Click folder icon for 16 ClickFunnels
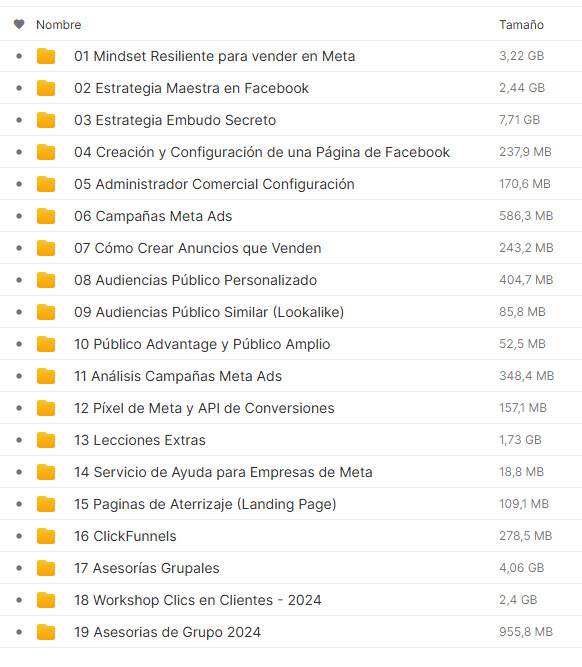The height and width of the screenshot is (667, 582). click(46, 536)
